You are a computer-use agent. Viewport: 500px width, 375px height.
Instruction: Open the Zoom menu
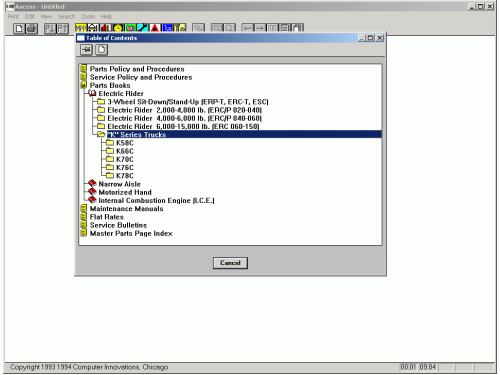88,16
